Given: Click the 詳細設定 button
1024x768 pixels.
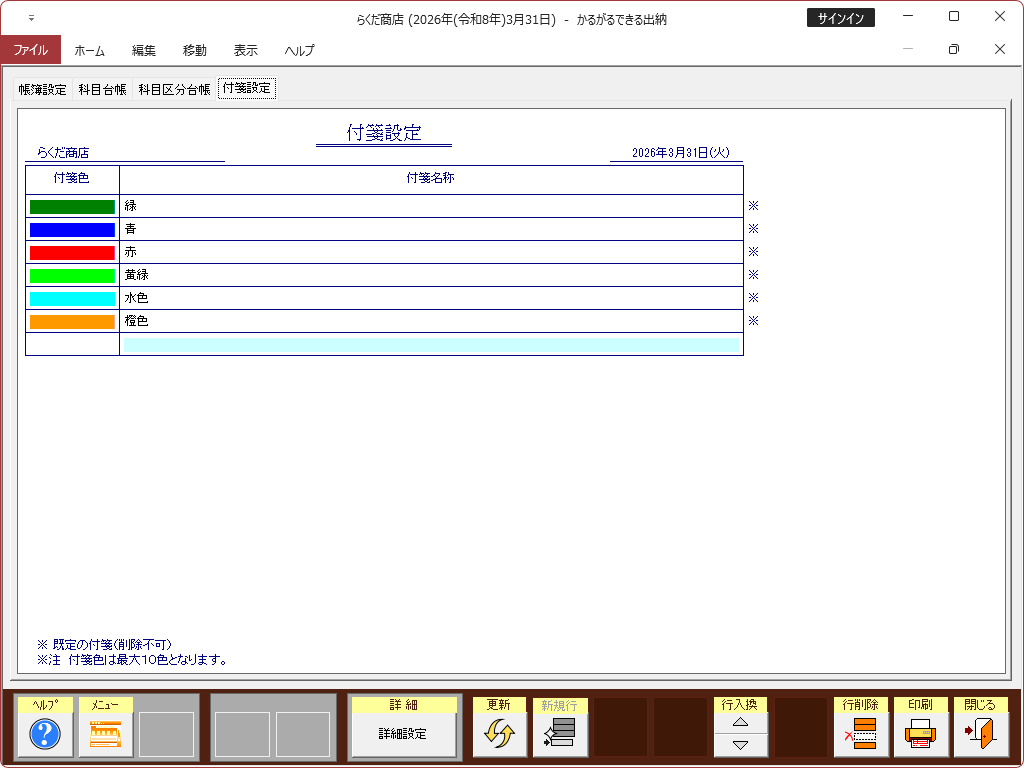Looking at the screenshot, I should coord(403,734).
